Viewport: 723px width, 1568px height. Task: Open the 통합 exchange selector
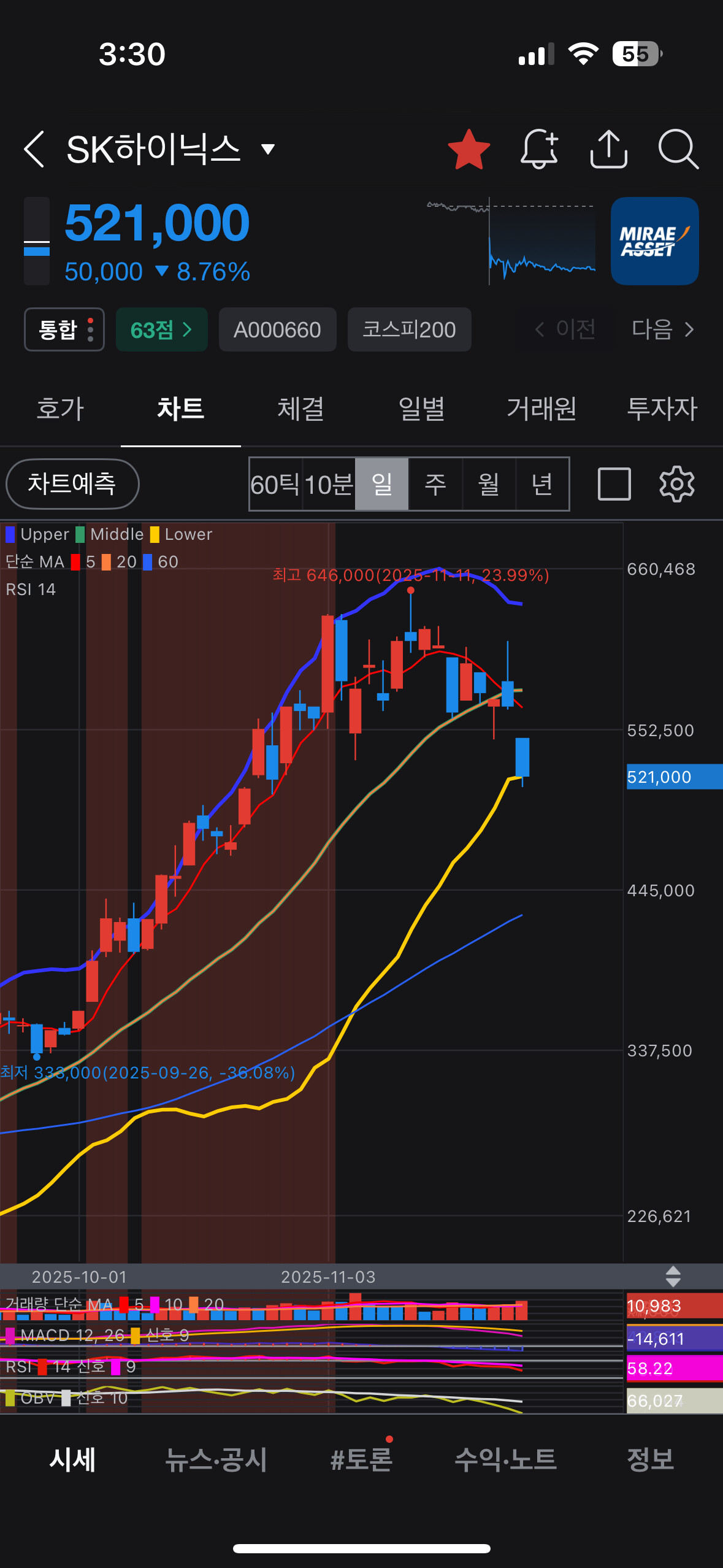pos(64,329)
